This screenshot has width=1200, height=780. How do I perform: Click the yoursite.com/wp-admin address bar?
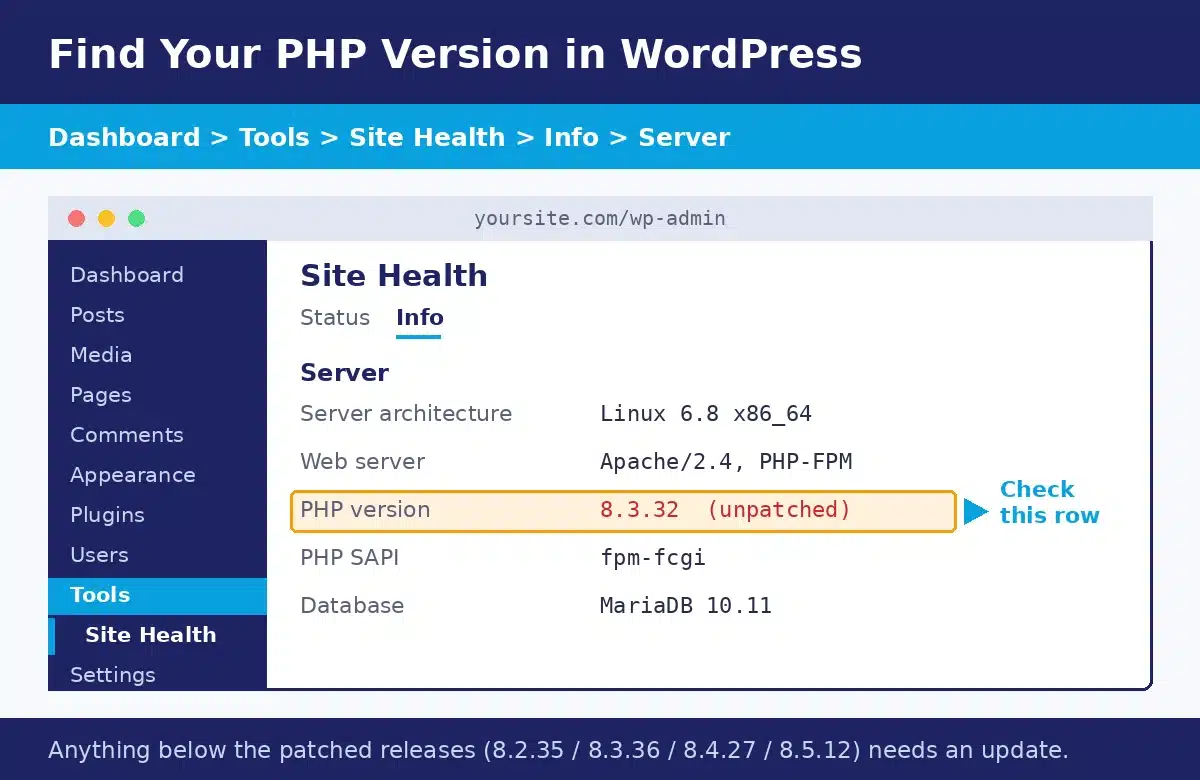(x=600, y=218)
